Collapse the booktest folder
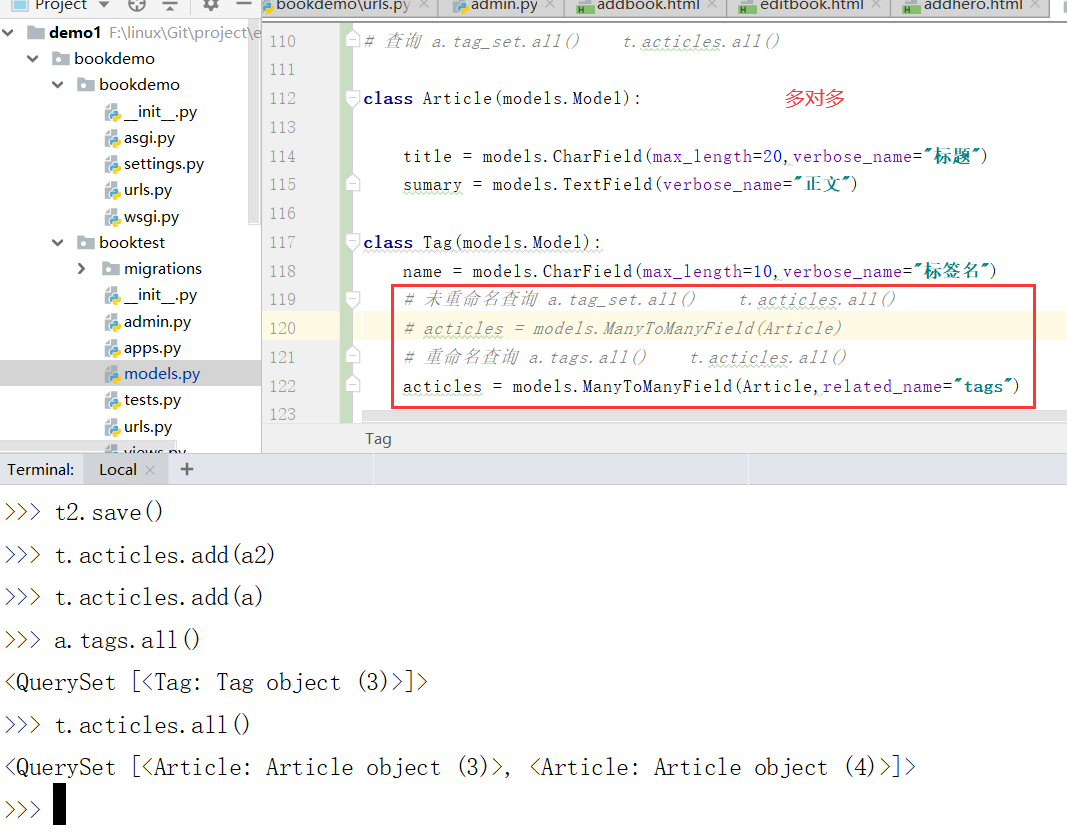 click(59, 242)
